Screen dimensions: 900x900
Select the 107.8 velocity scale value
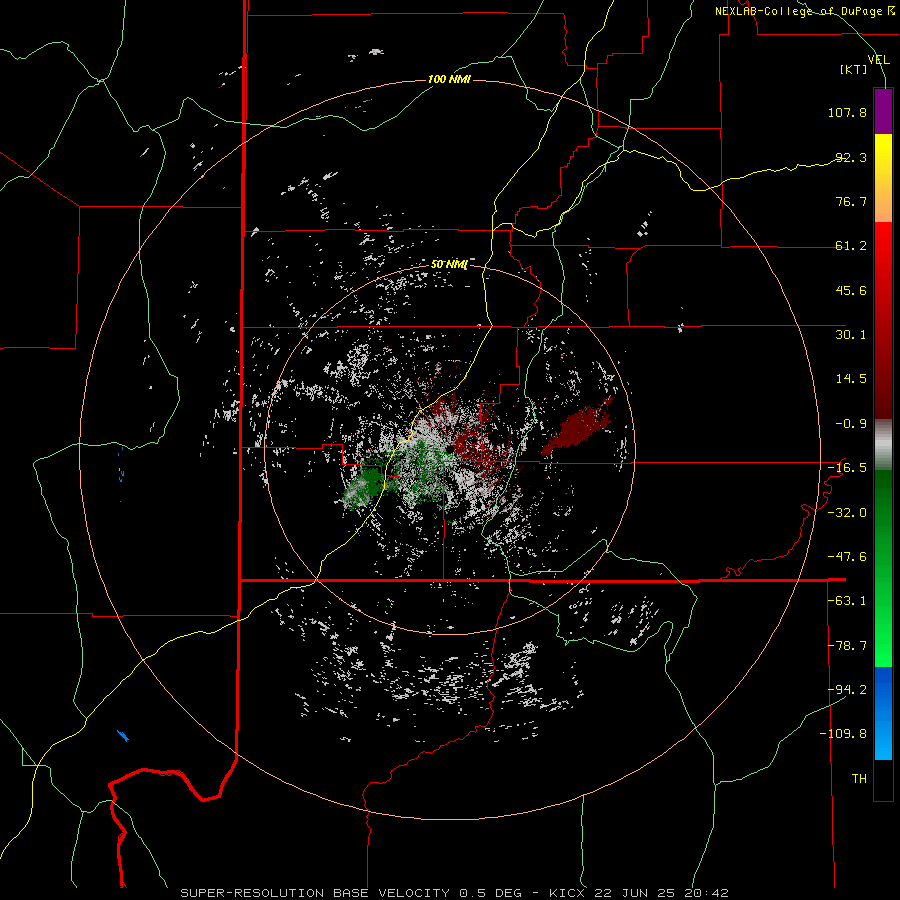847,112
